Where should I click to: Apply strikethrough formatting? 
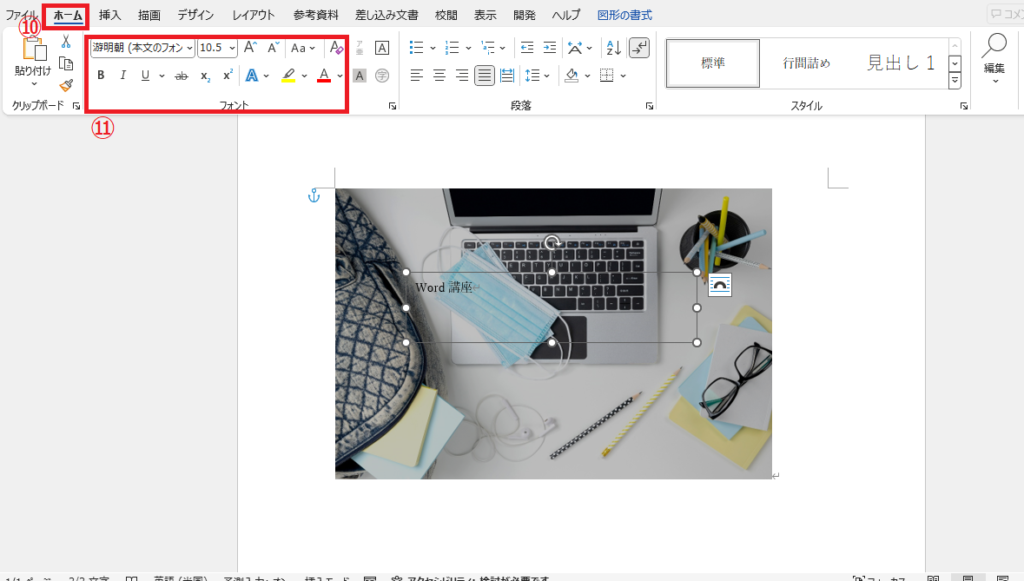[x=182, y=76]
